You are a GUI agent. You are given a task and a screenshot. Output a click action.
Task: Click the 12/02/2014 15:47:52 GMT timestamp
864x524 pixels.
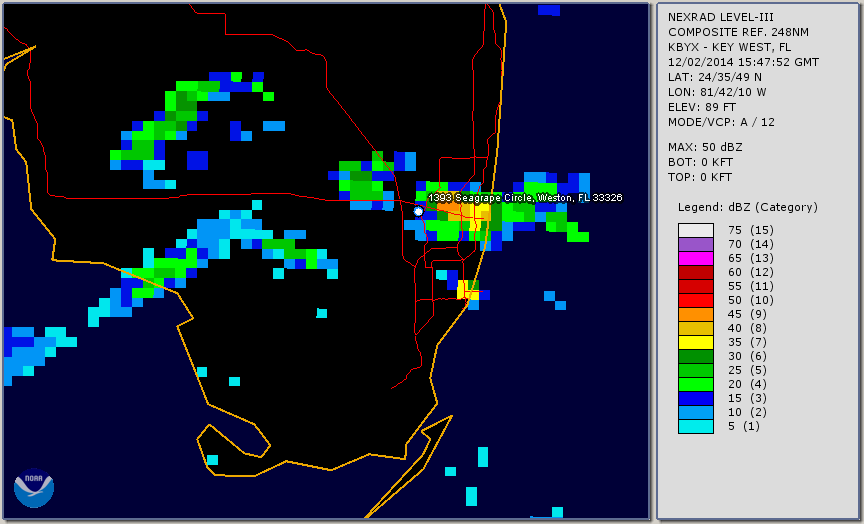(x=743, y=62)
